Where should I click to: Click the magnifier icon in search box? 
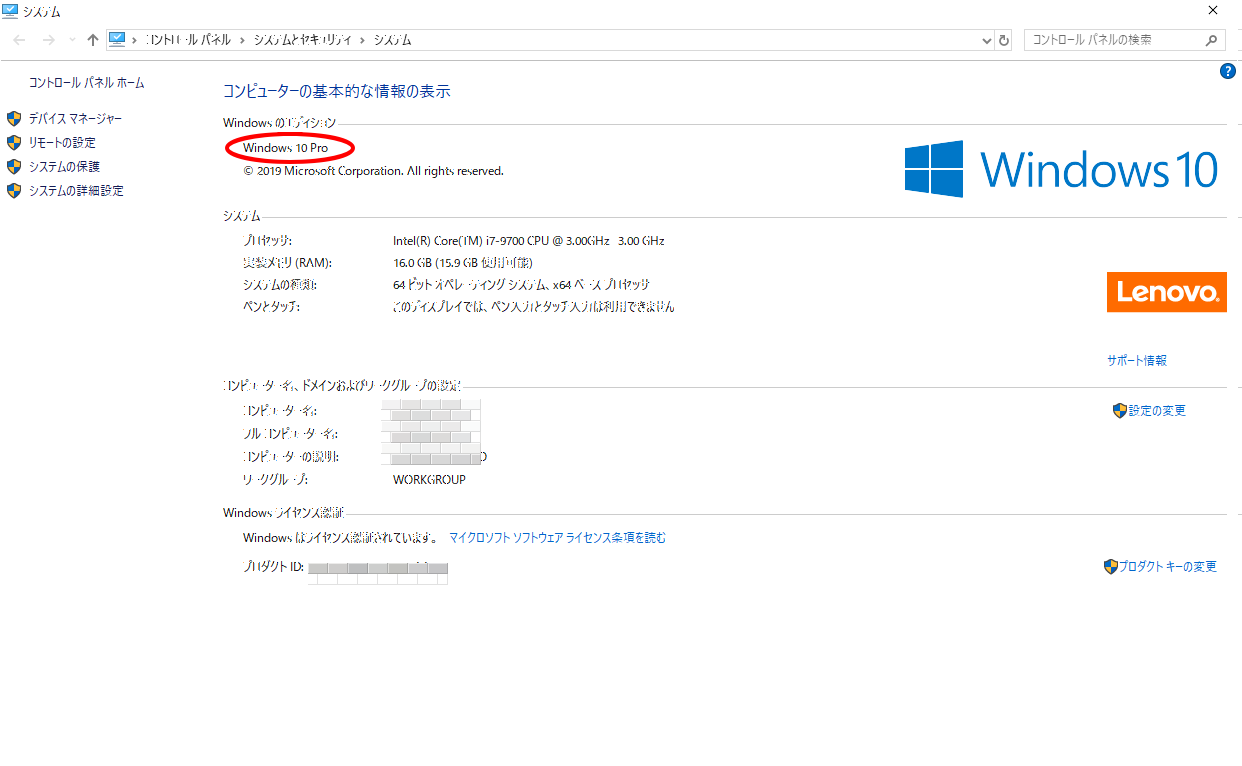tap(1211, 40)
